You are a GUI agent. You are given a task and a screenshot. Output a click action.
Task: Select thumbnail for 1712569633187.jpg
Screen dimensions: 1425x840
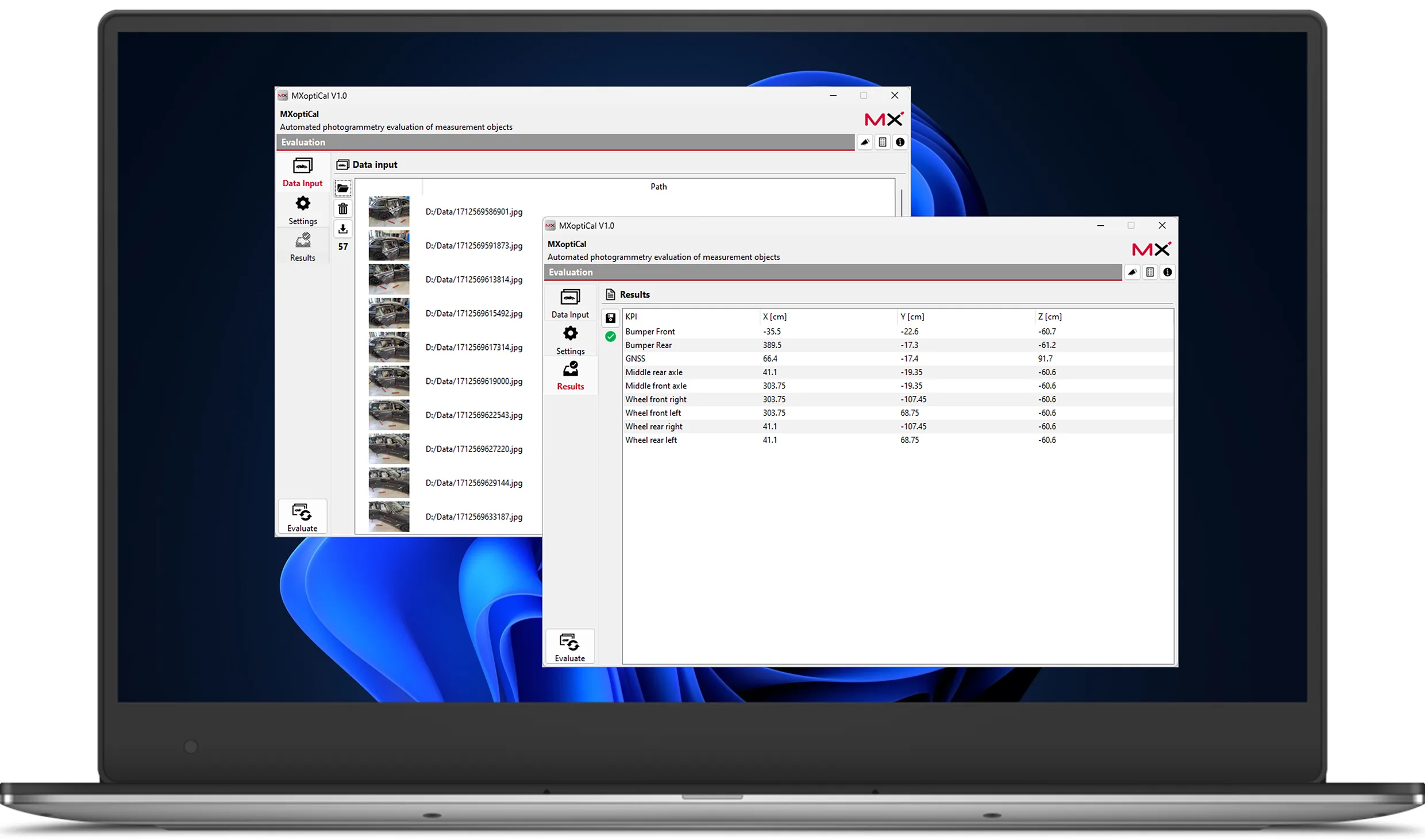tap(389, 517)
